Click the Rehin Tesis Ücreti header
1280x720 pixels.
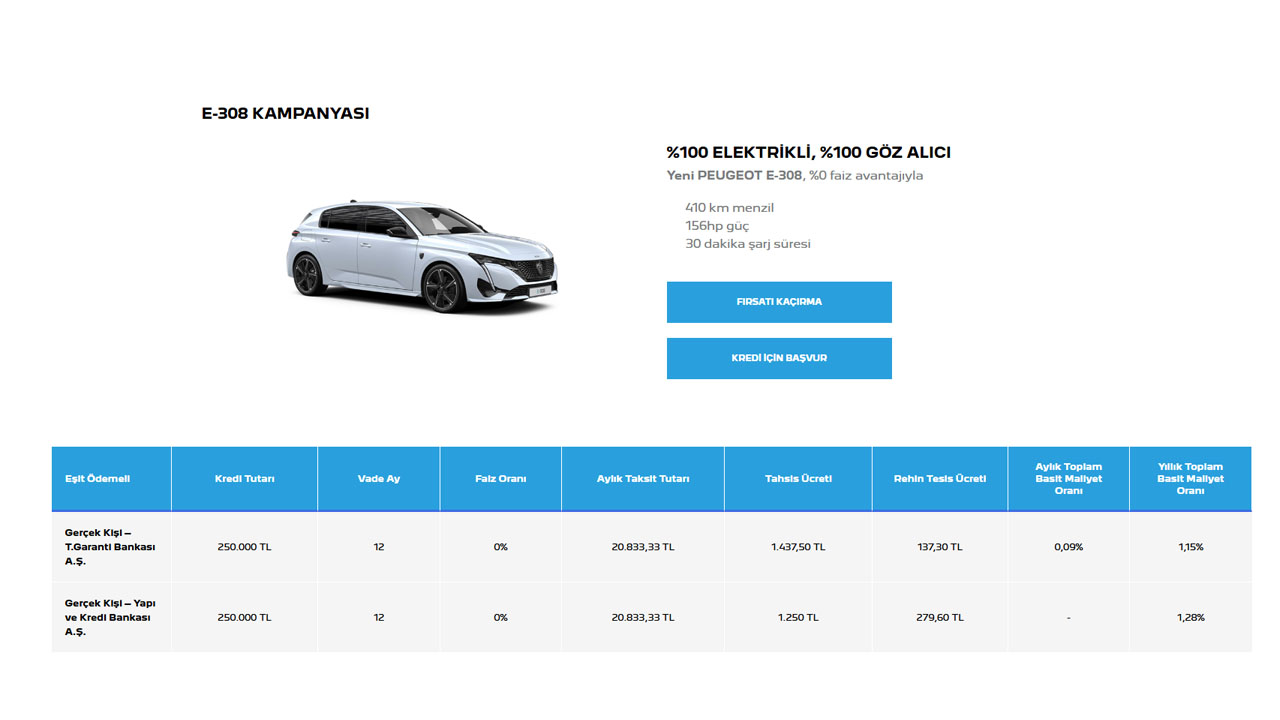(x=940, y=479)
